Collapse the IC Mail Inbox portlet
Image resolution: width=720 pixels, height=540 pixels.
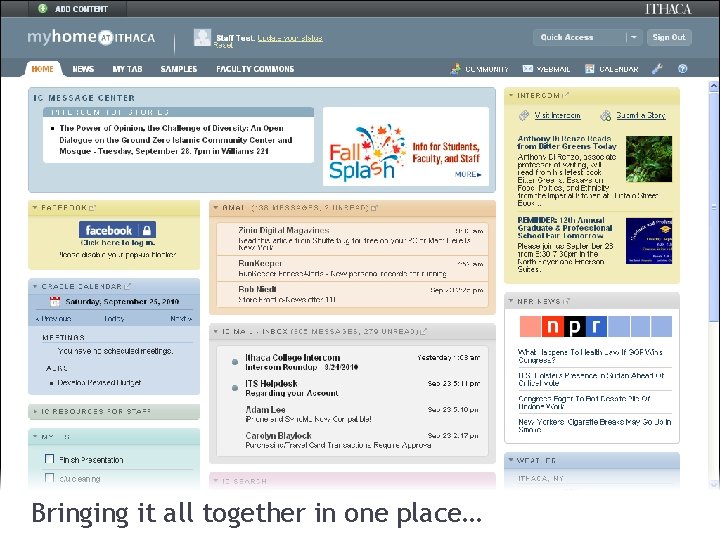pos(216,331)
